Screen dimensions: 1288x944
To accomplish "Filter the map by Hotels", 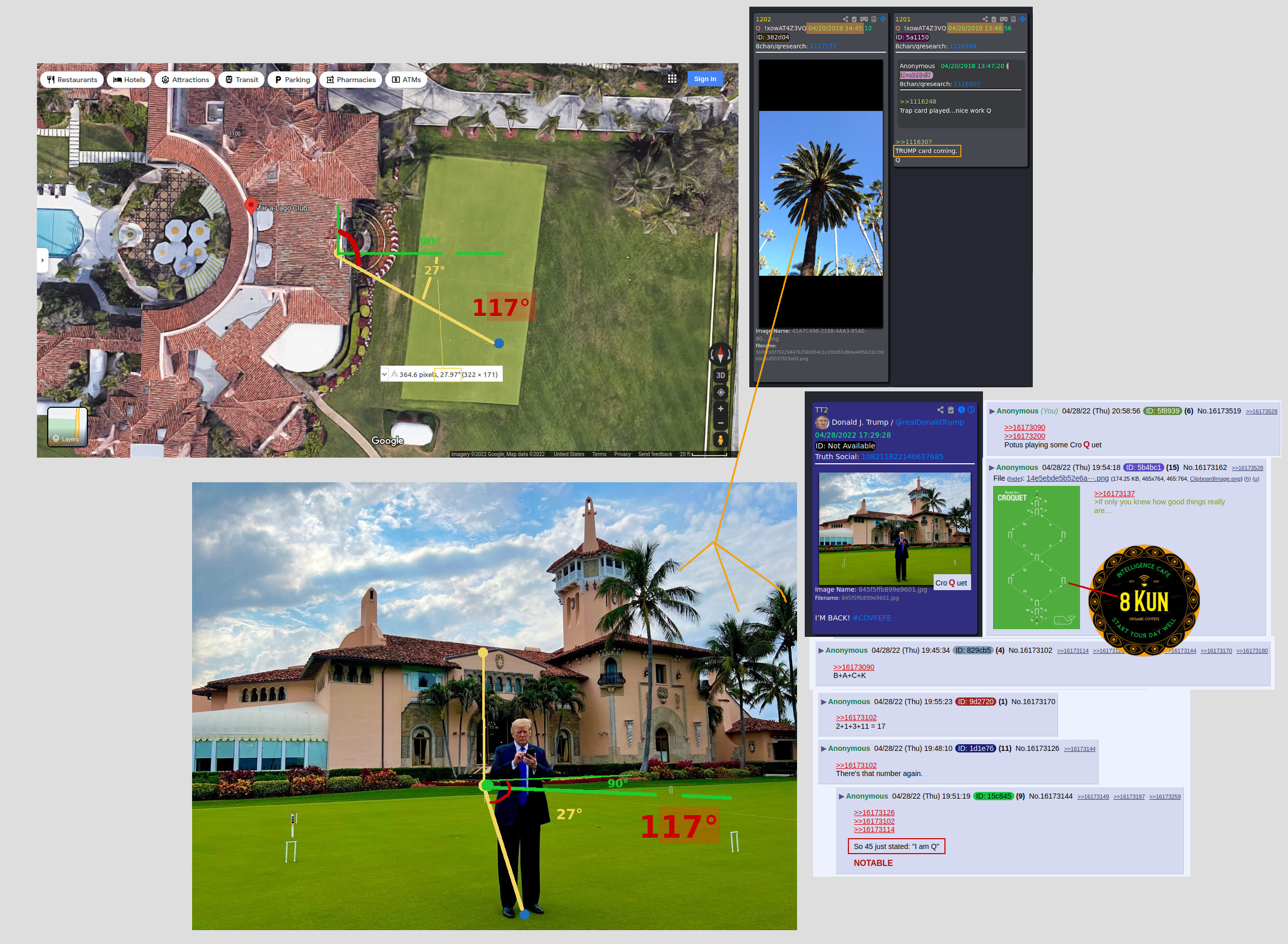I will click(129, 80).
